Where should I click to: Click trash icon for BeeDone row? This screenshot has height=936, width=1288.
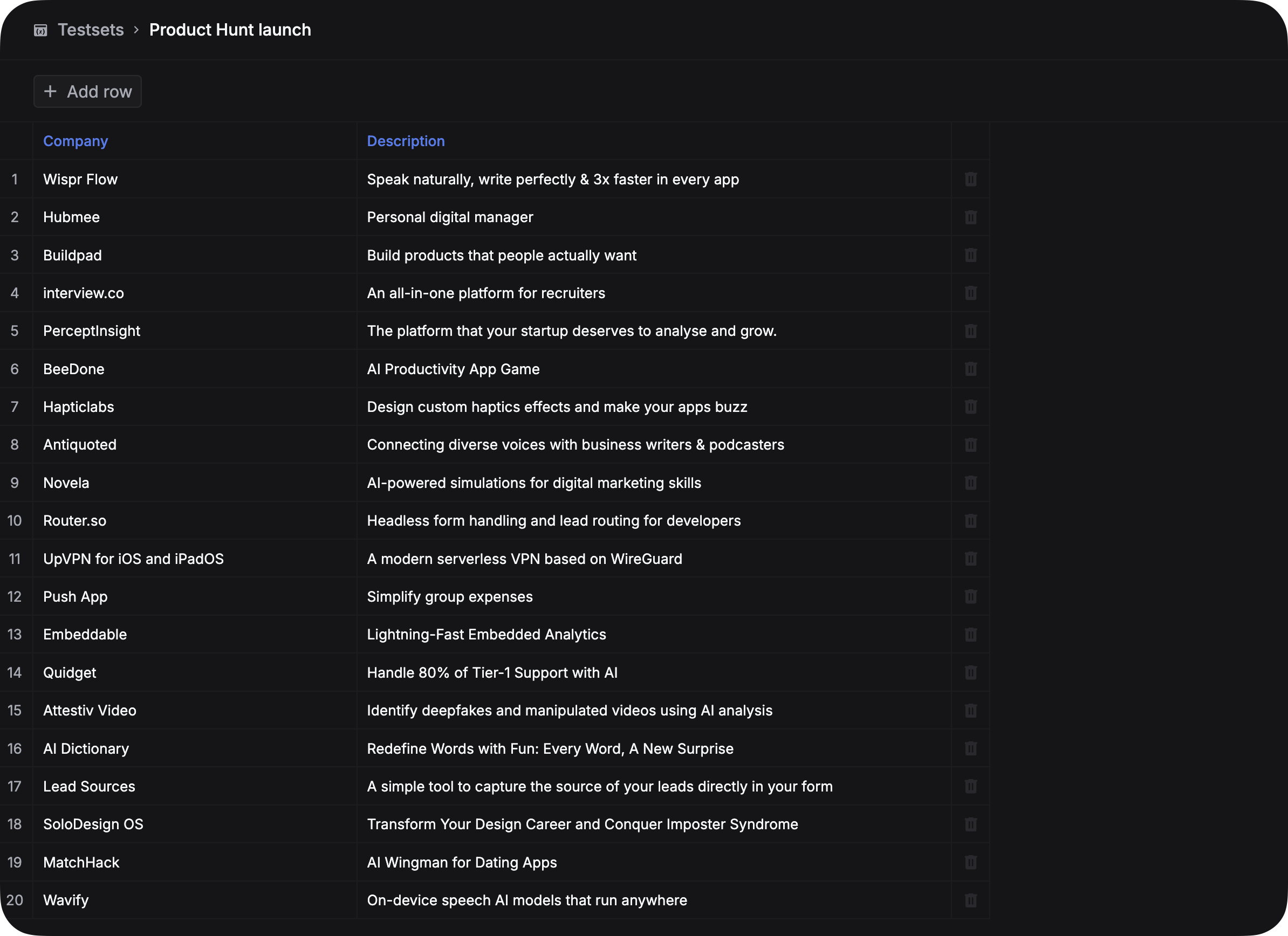[x=970, y=369]
